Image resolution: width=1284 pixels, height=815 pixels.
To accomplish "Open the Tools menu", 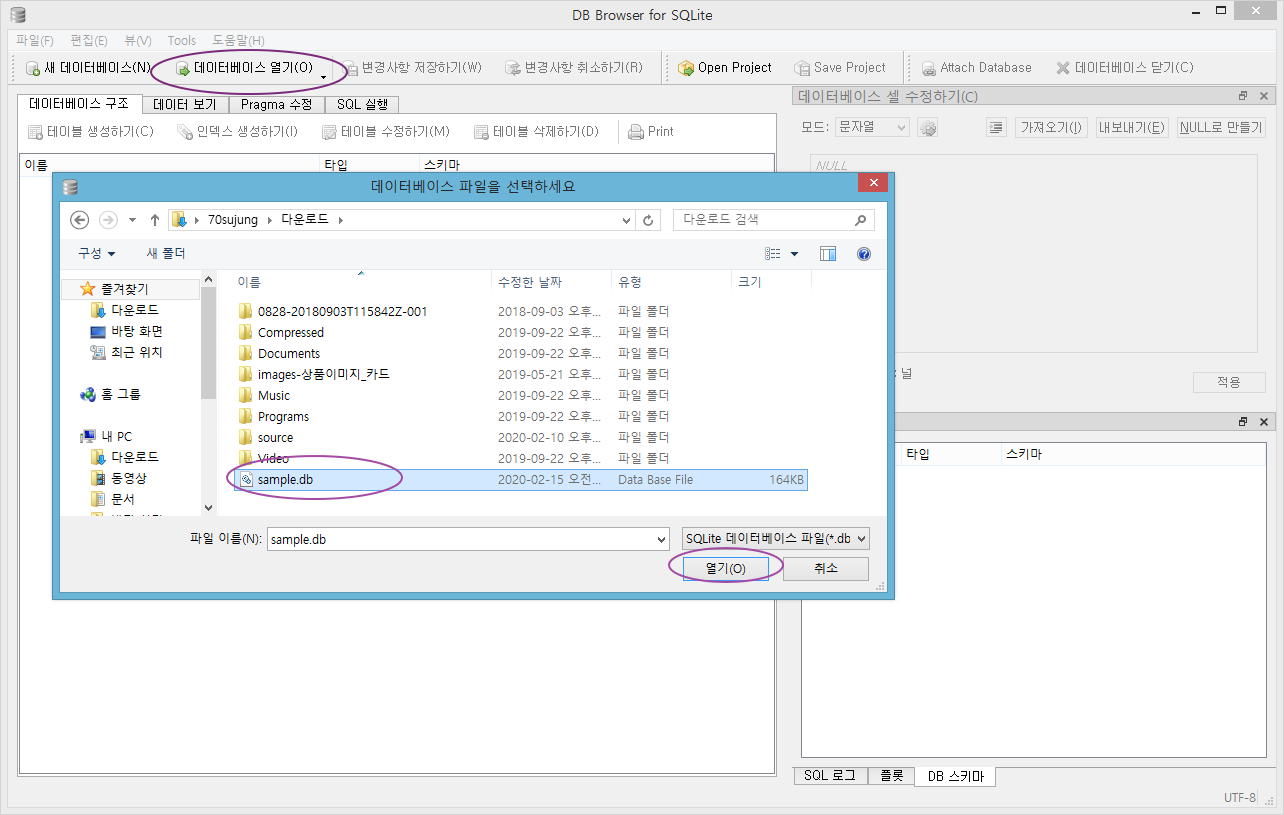I will point(182,40).
